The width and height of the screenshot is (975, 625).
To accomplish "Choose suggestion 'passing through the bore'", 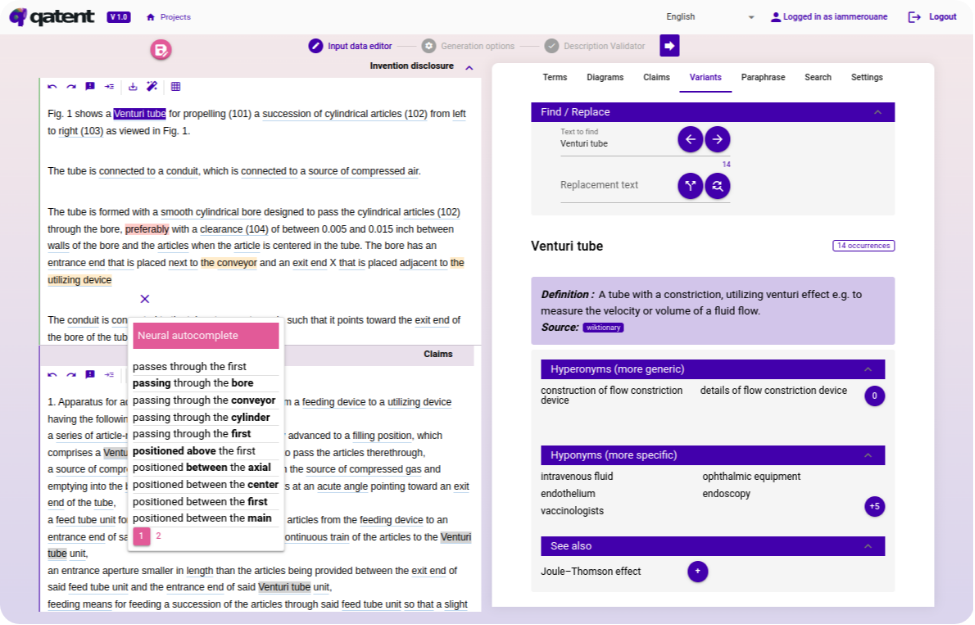I will [x=193, y=384].
